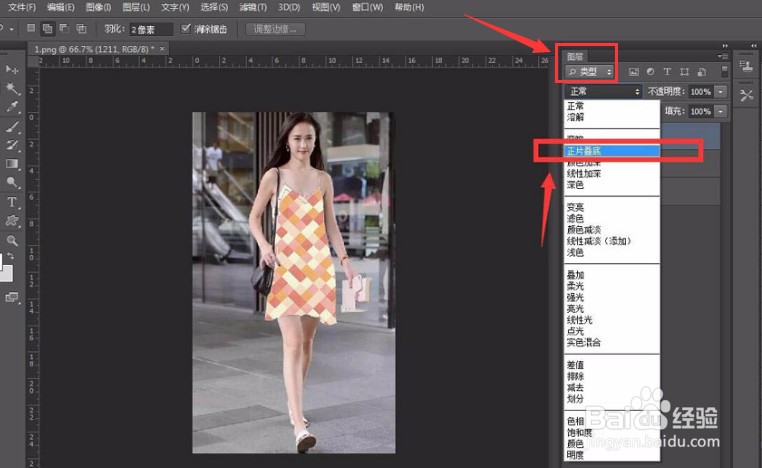Collapse the layers panel group arrows

point(725,46)
